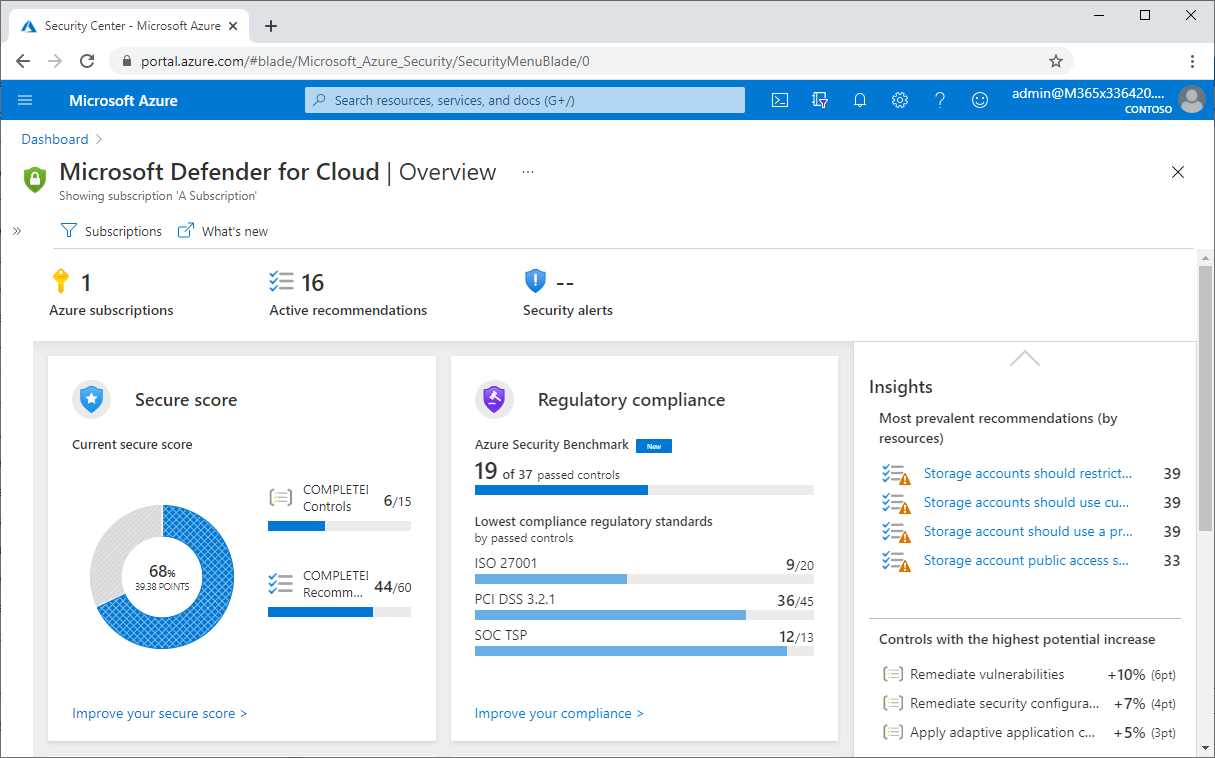Image resolution: width=1215 pixels, height=758 pixels.
Task: Click icon next to Remediate security configurations
Action: [x=893, y=704]
